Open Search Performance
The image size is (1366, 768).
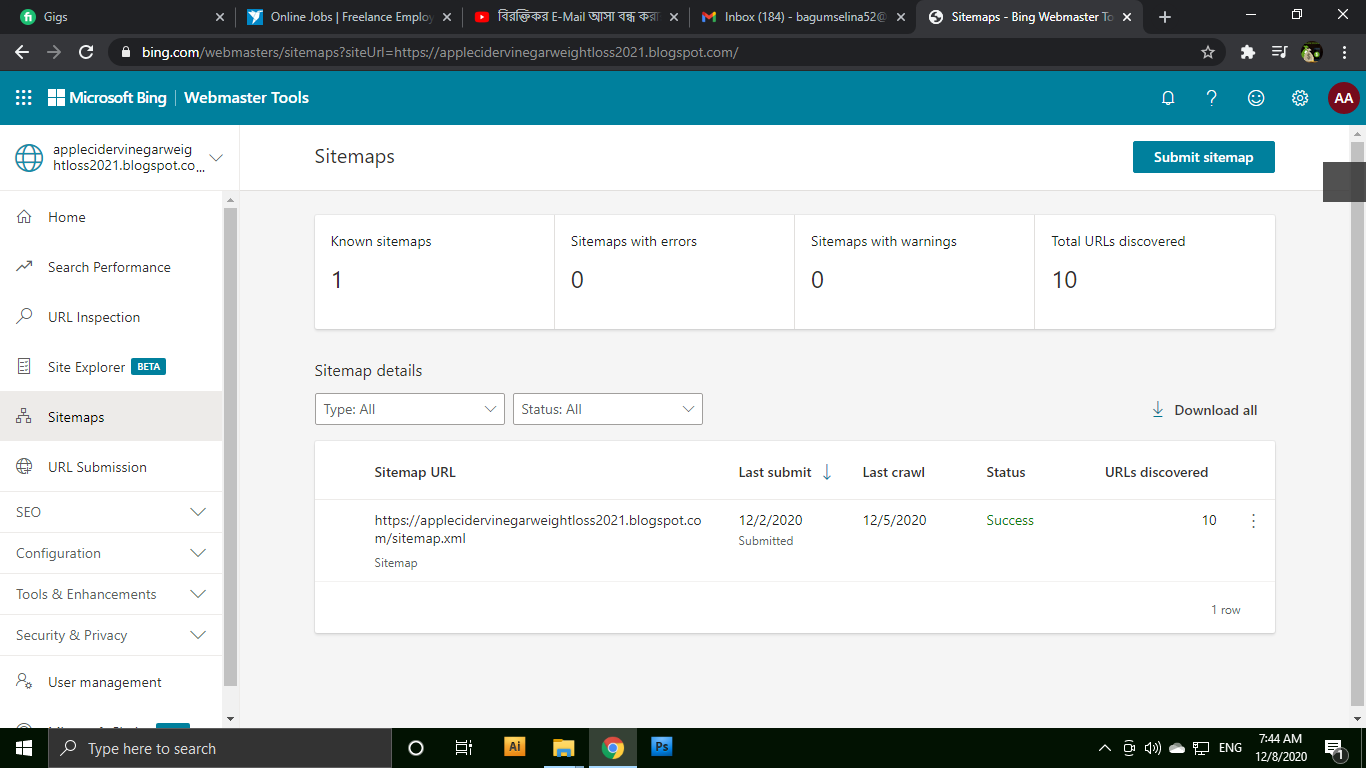click(109, 267)
